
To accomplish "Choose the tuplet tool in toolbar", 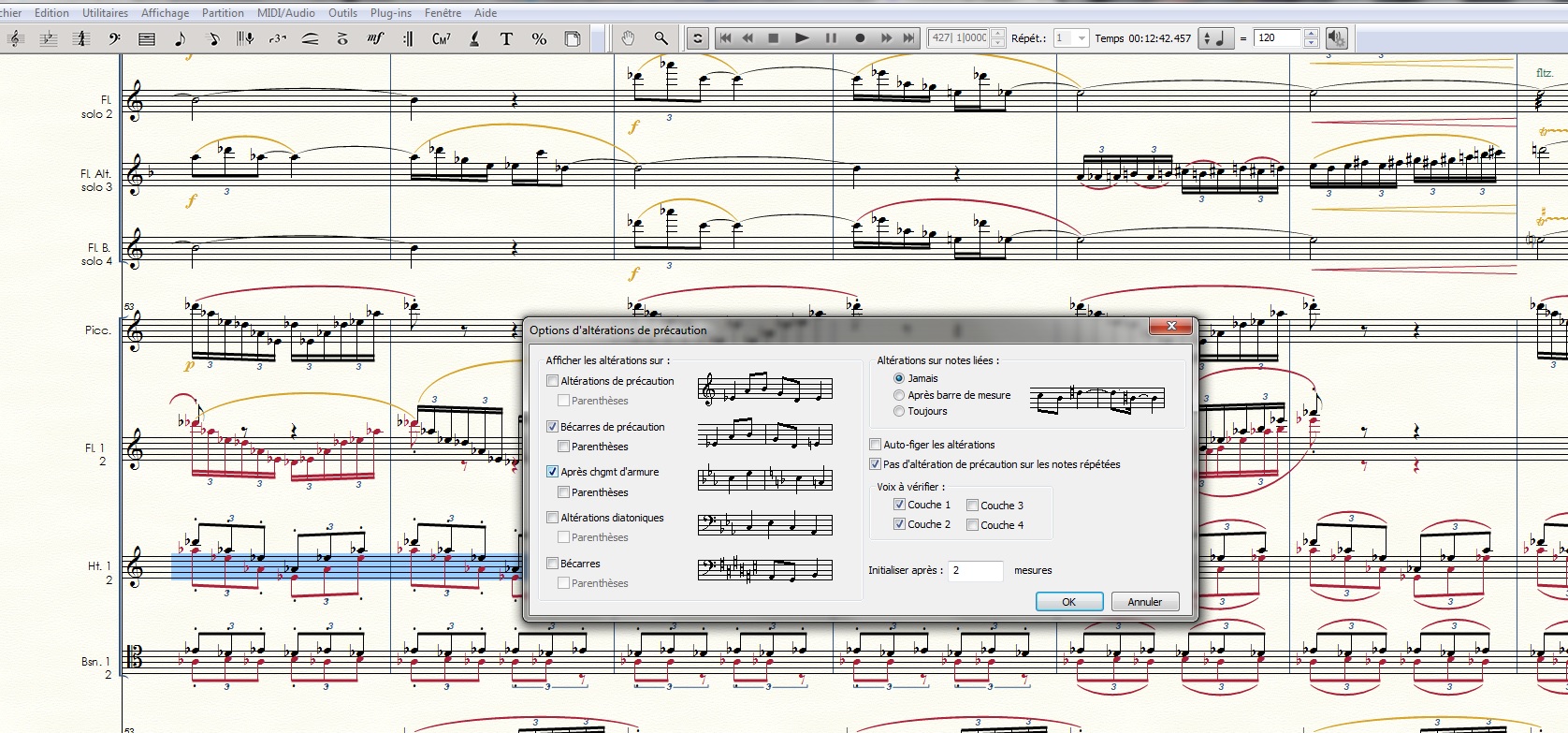I will coord(278,38).
